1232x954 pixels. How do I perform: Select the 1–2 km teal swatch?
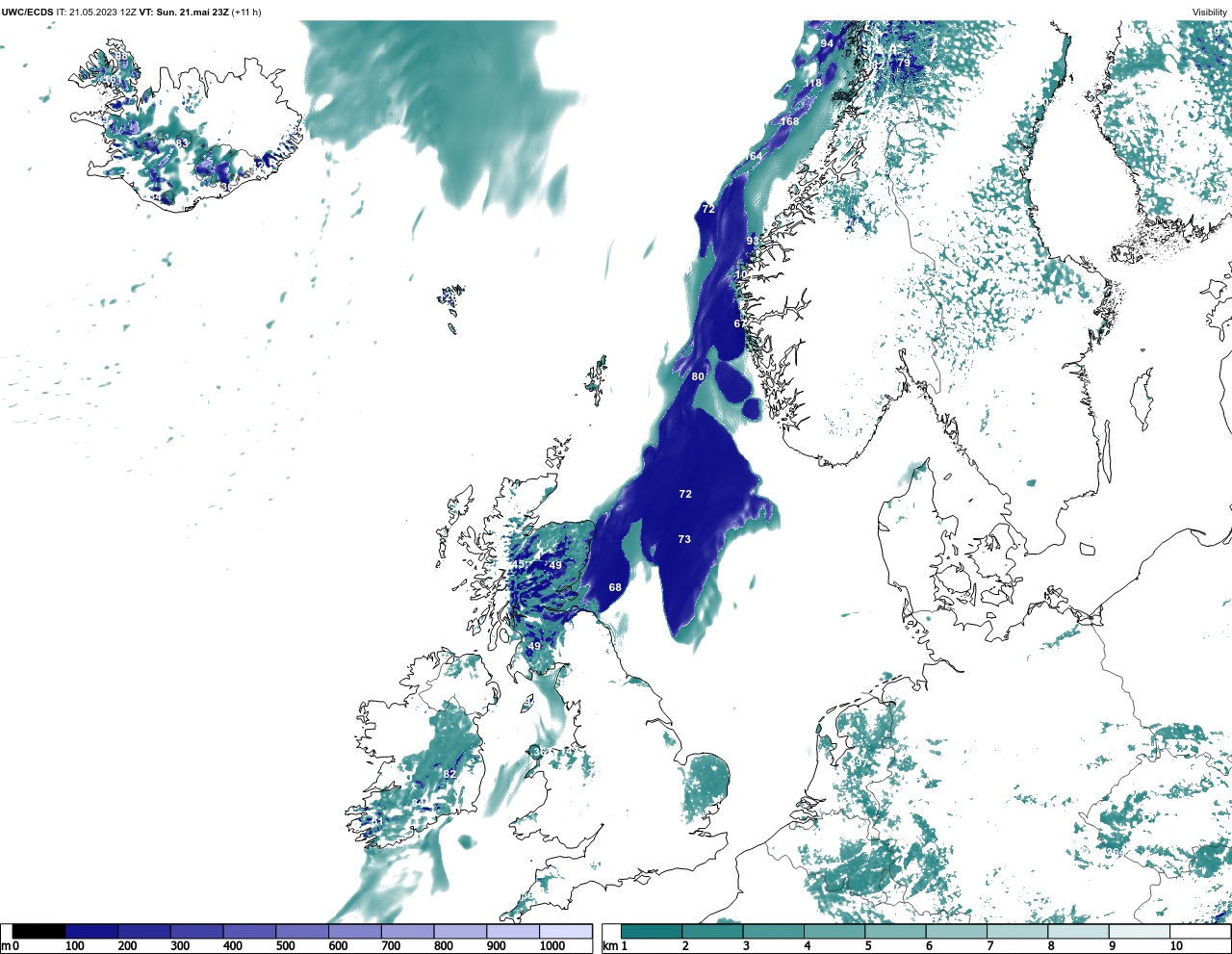pyautogui.click(x=652, y=932)
